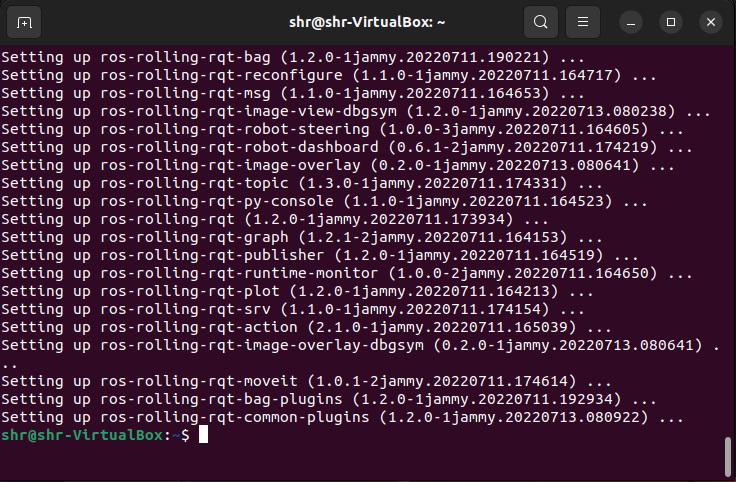Click the ros-rolling-rqt-robot-dashboard line
This screenshot has height=482, width=736.
(x=347, y=147)
